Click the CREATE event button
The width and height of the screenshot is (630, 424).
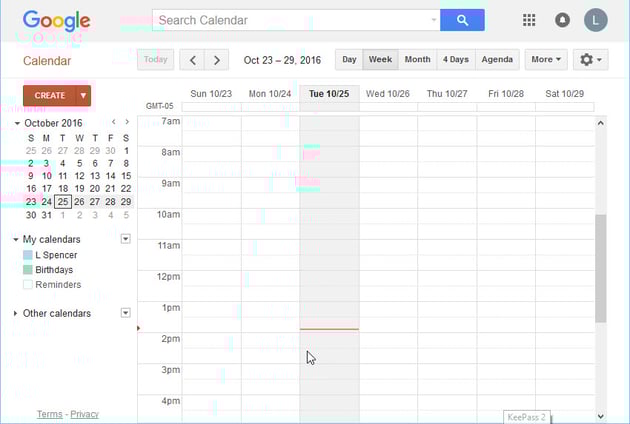pyautogui.click(x=49, y=96)
